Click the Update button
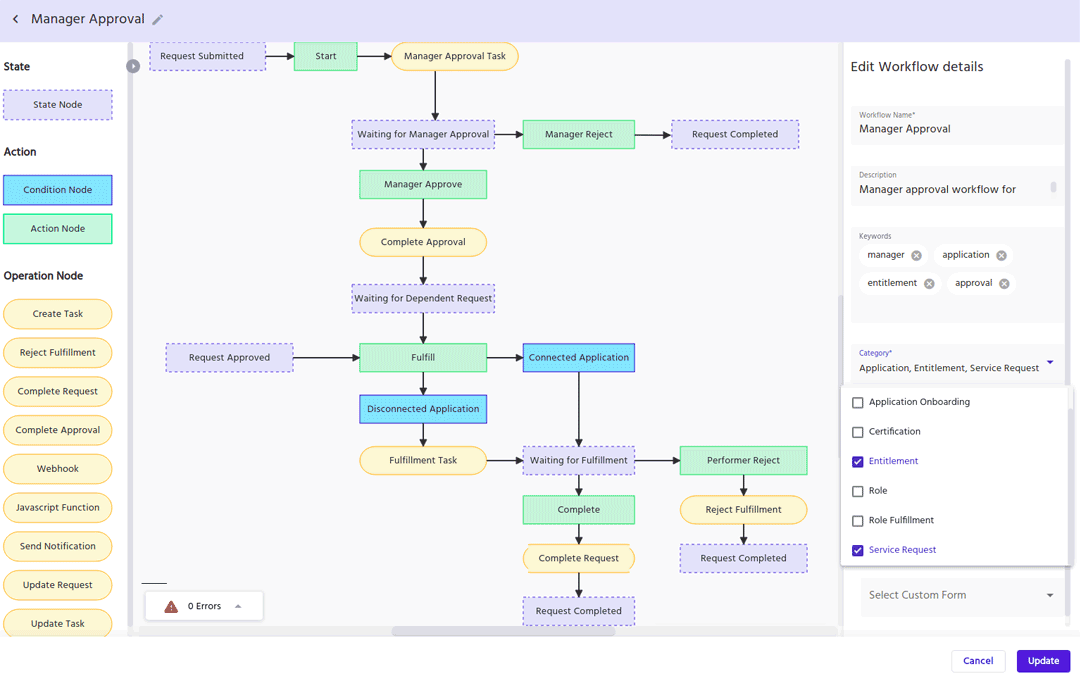The image size is (1080, 685). click(x=1043, y=661)
